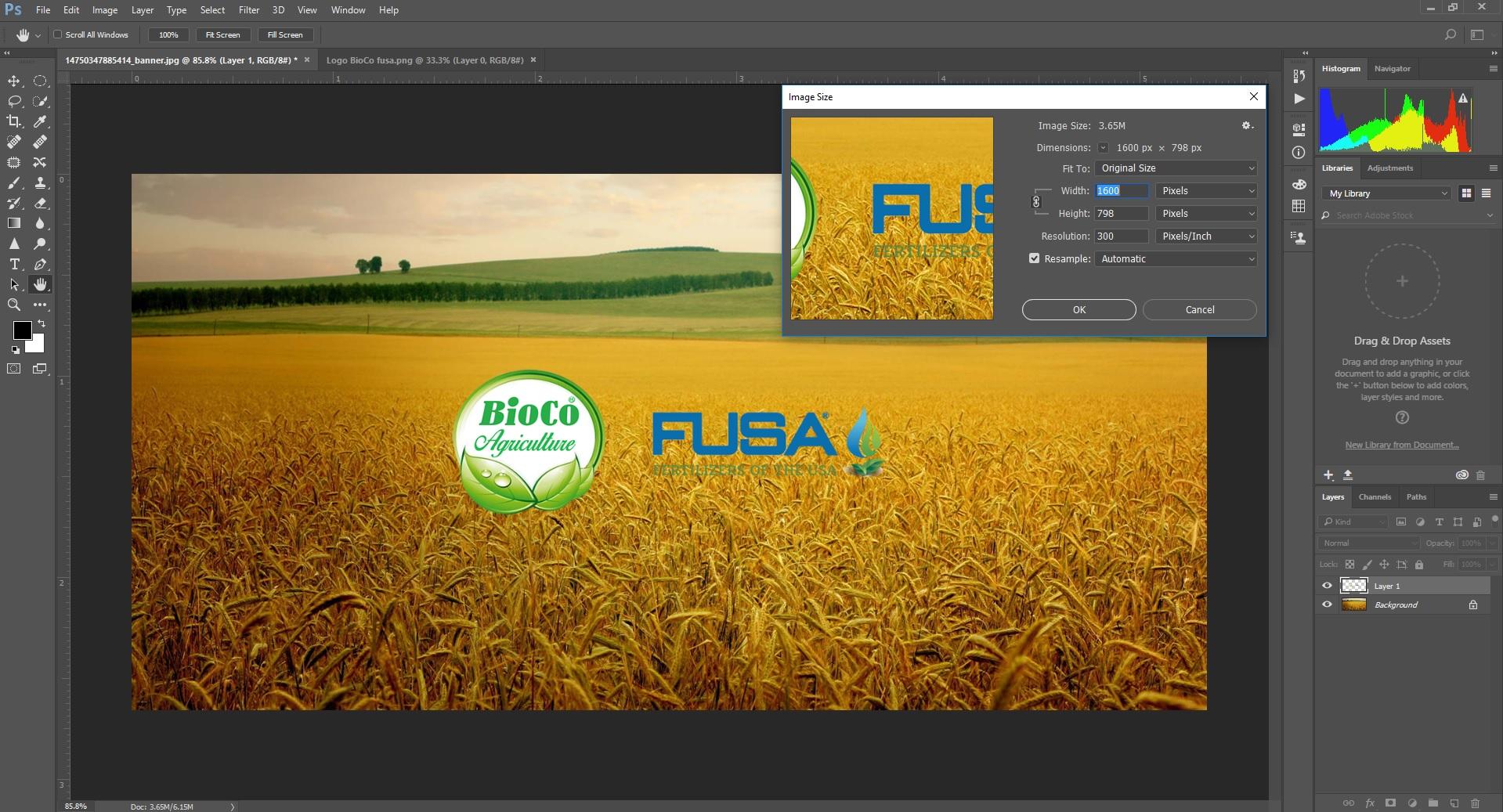Select the Pen tool
This screenshot has height=812, width=1503.
[x=40, y=264]
